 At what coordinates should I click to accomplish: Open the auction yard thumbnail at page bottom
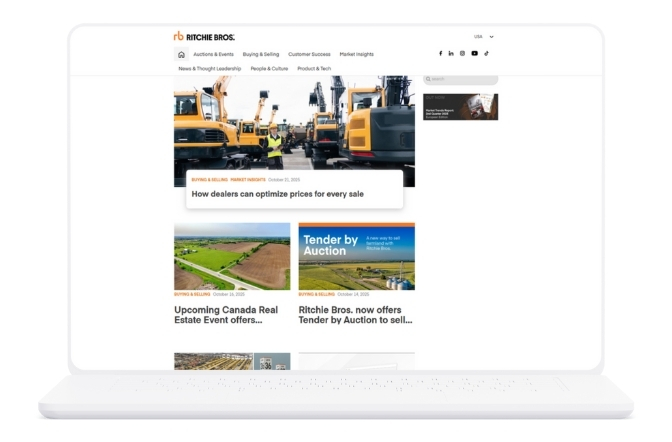[x=232, y=361]
